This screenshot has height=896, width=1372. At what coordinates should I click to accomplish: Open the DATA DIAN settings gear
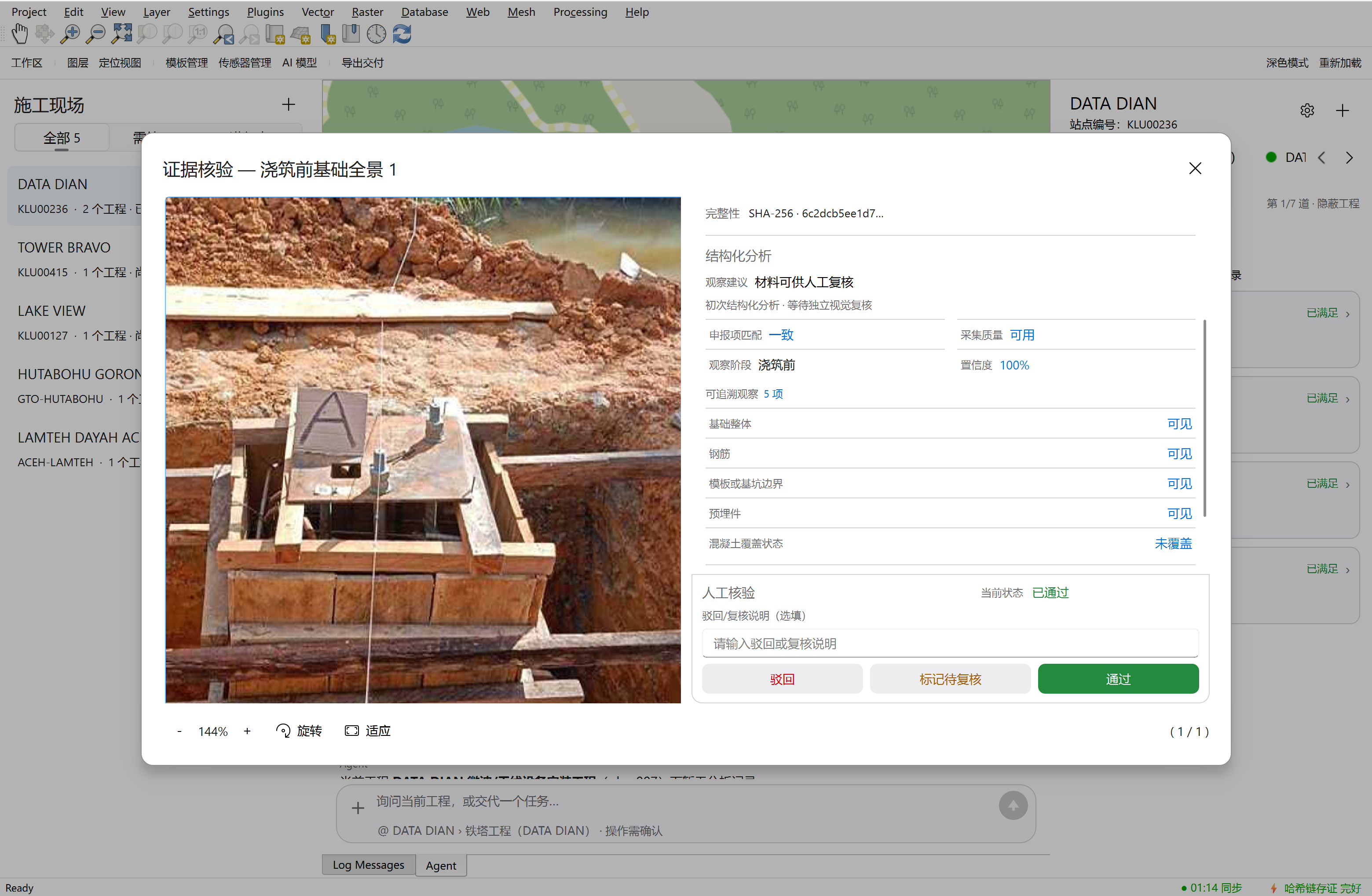[x=1307, y=110]
